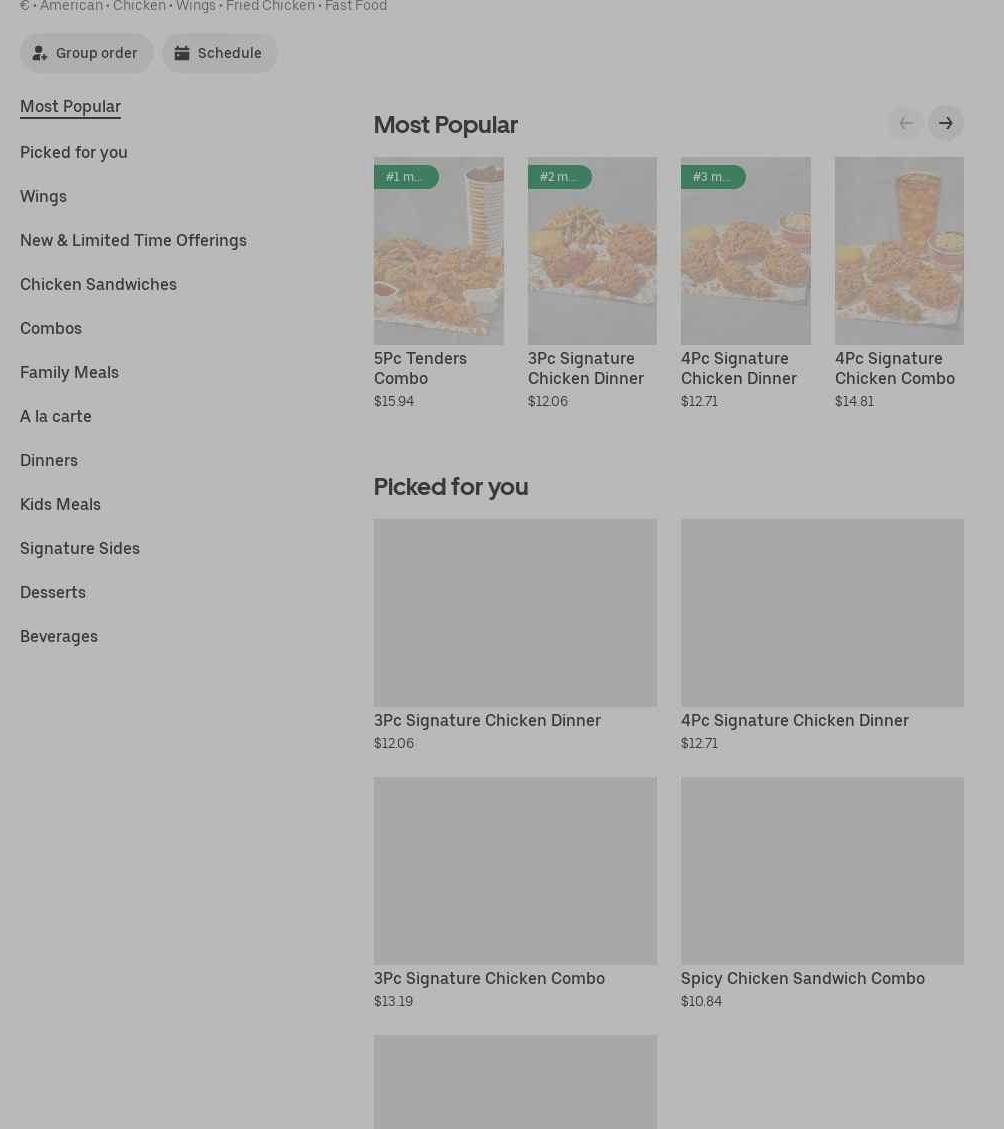Open New & Limited Time Offerings section
This screenshot has width=1004, height=1129.
tap(133, 240)
